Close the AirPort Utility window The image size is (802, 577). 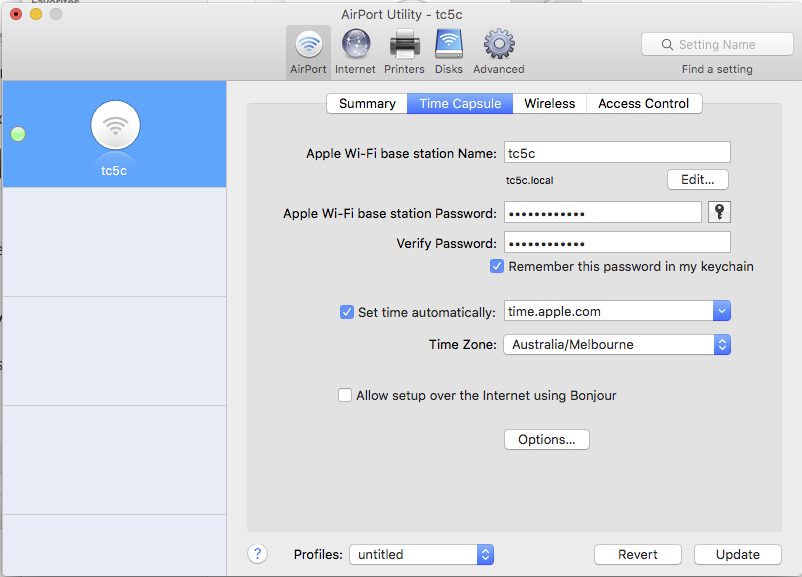click(16, 14)
